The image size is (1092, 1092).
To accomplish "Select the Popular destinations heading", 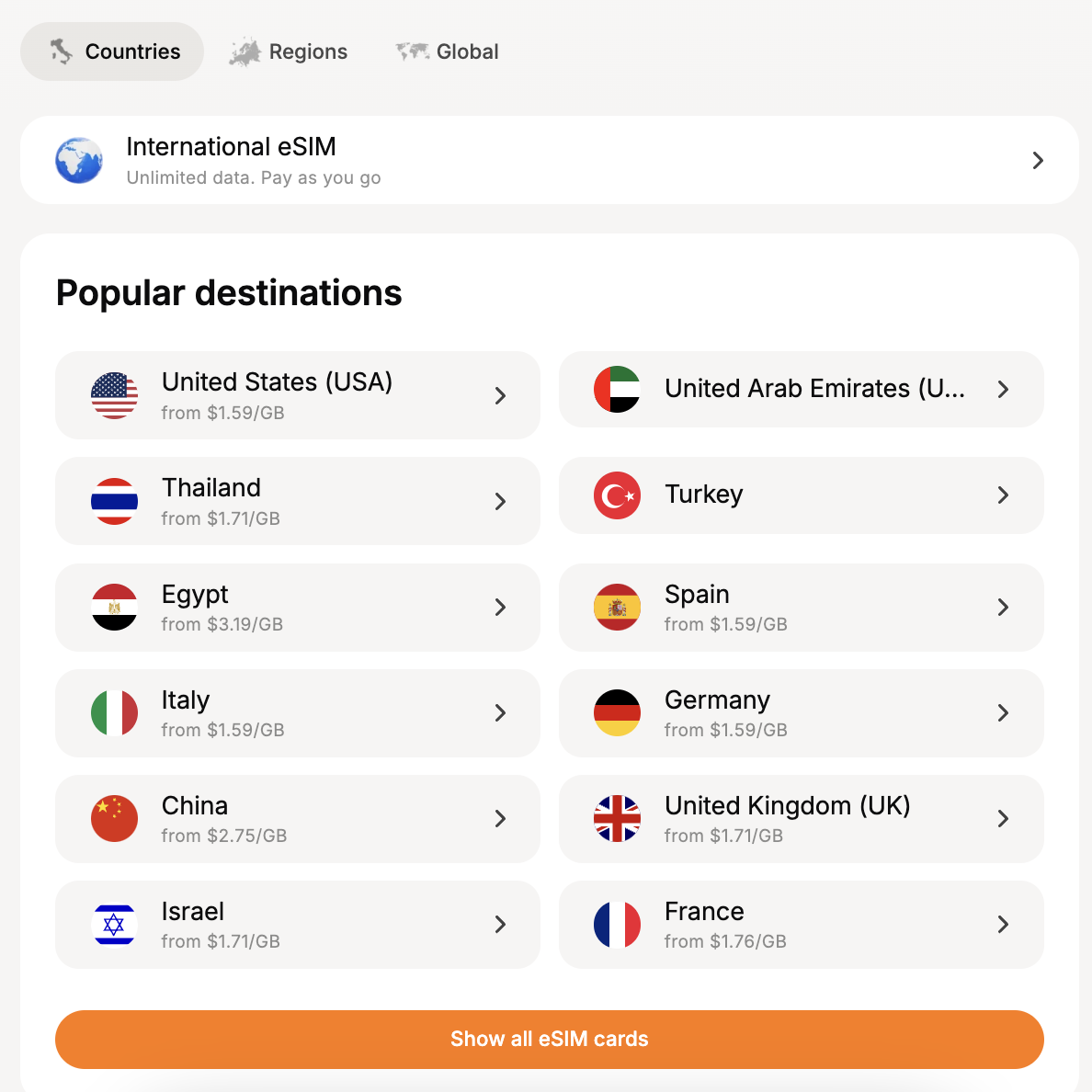I will pos(229,293).
